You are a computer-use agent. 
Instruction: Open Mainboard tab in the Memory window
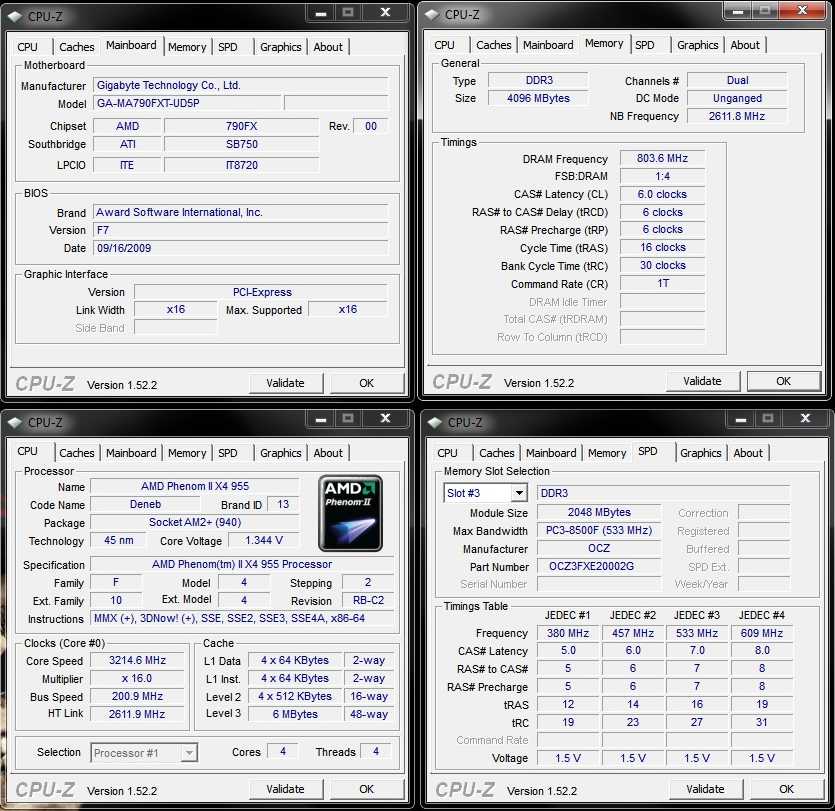(x=548, y=45)
